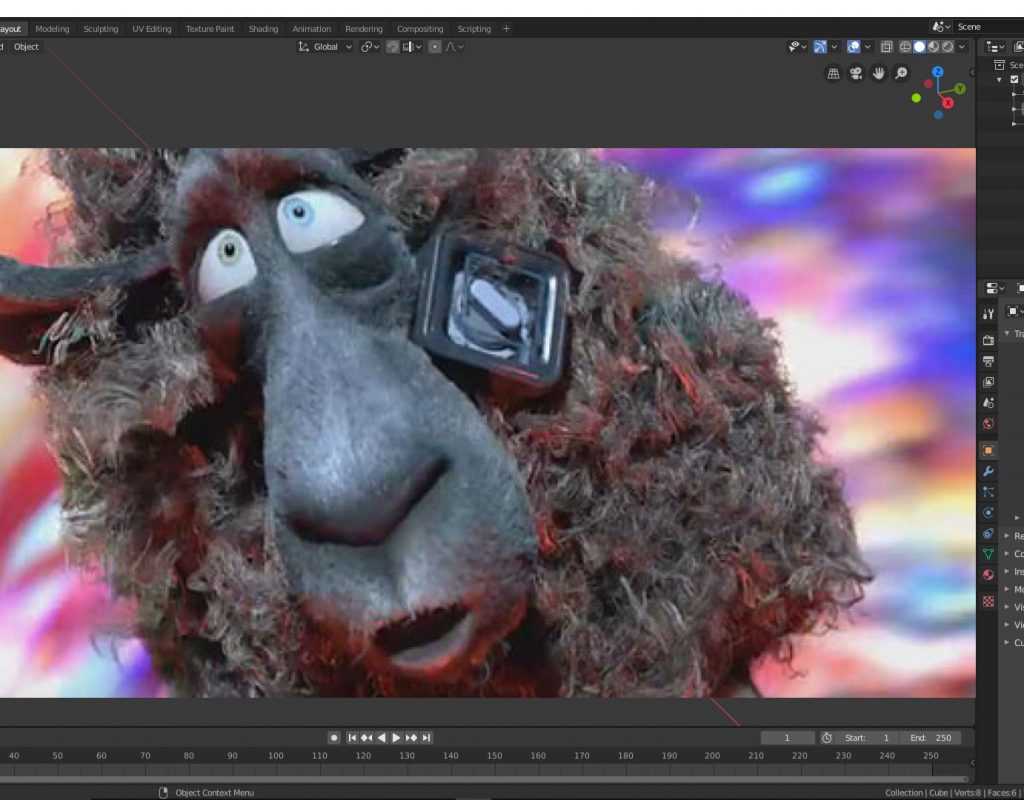Open object visibility and selectability dropdown
Screen dimensions: 1024x800
[x=797, y=47]
